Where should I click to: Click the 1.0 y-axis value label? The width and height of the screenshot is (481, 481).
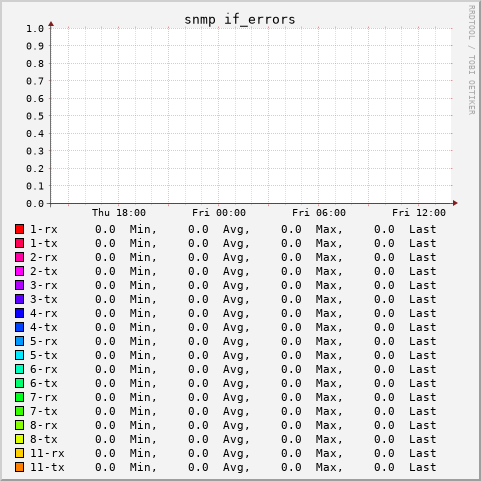point(35,29)
